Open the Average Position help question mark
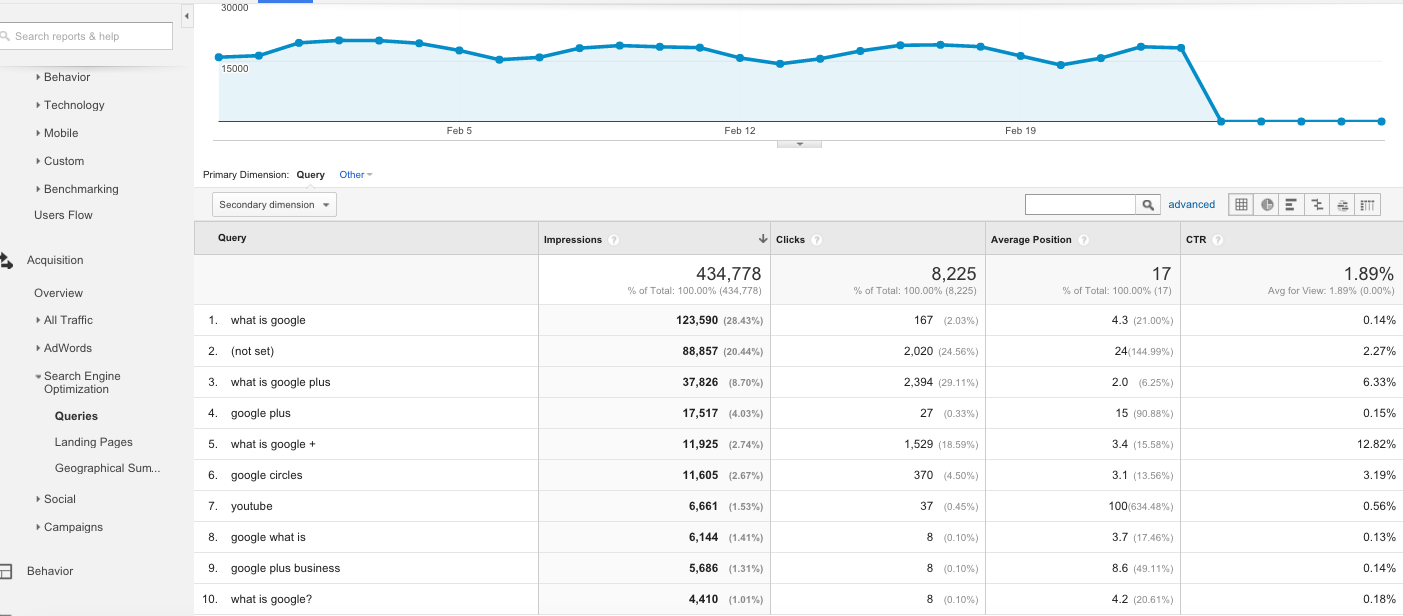Screen dimensions: 1403x616 (x=1083, y=240)
